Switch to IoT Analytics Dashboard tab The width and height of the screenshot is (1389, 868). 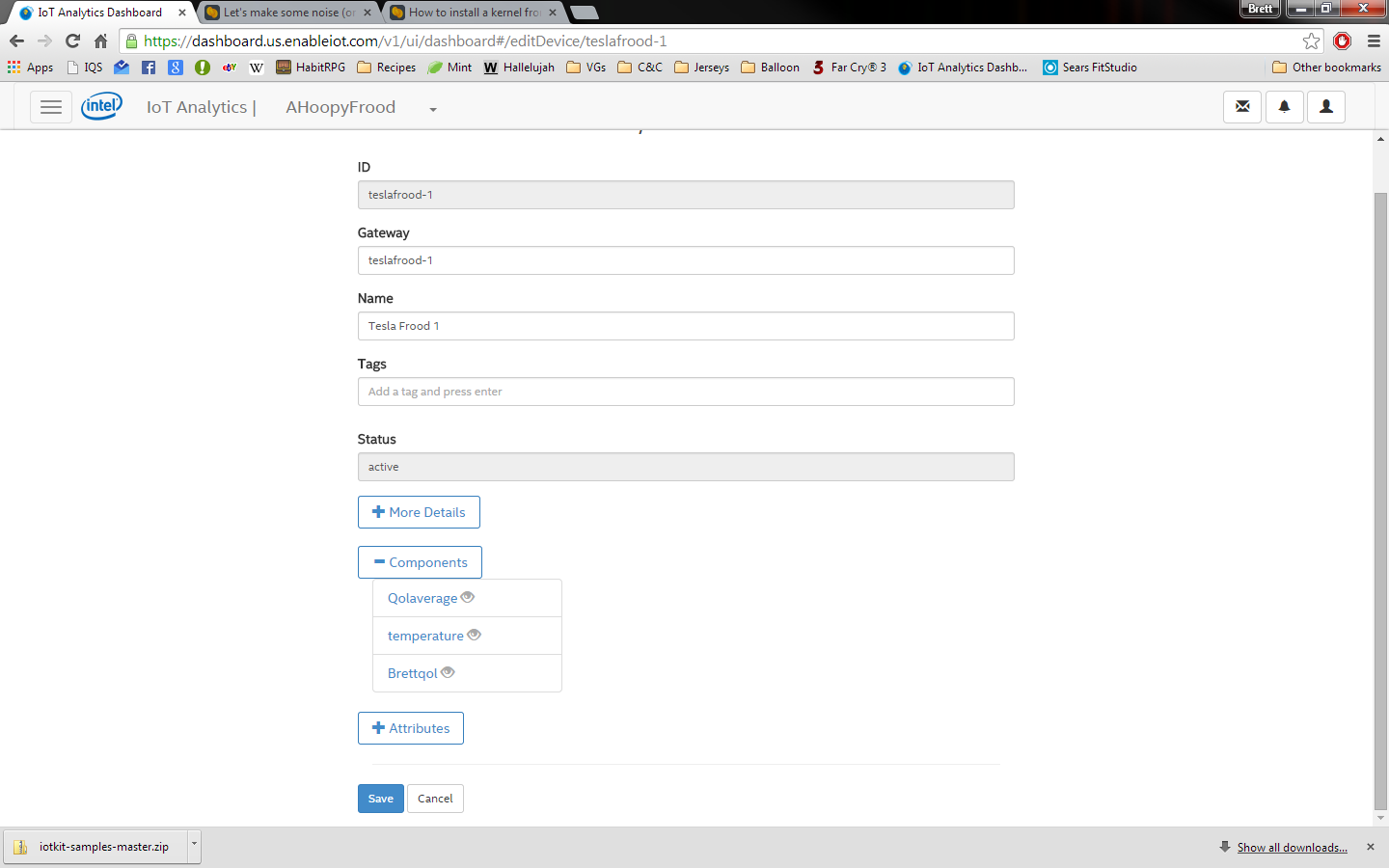click(x=100, y=13)
